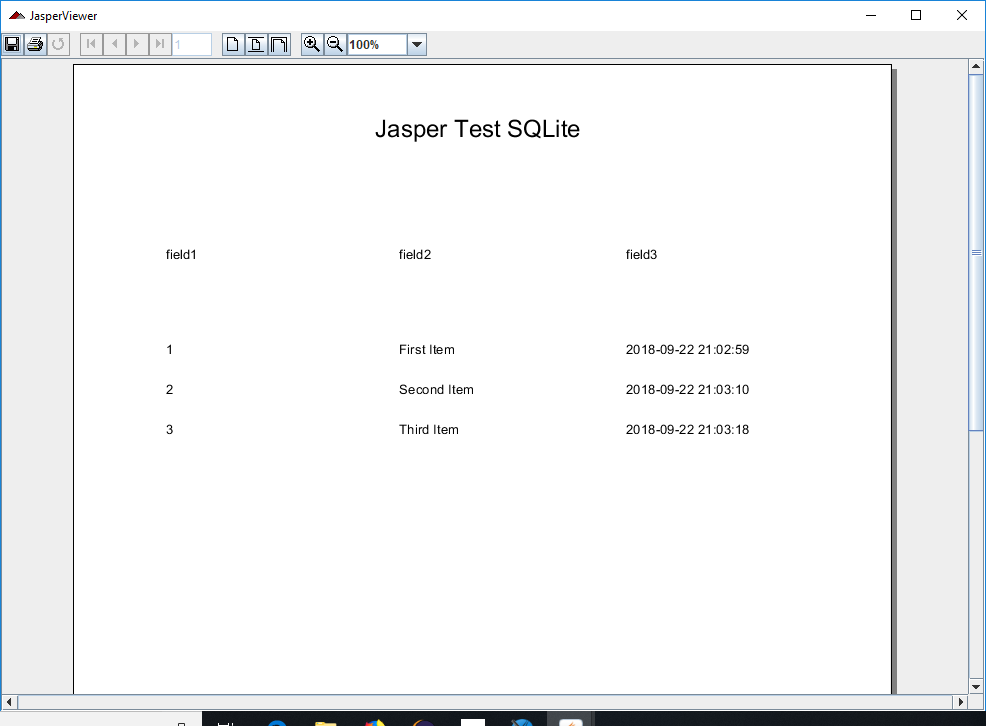Click the 'Jasper Test SQLite' report title
This screenshot has height=726, width=986.
(x=477, y=129)
